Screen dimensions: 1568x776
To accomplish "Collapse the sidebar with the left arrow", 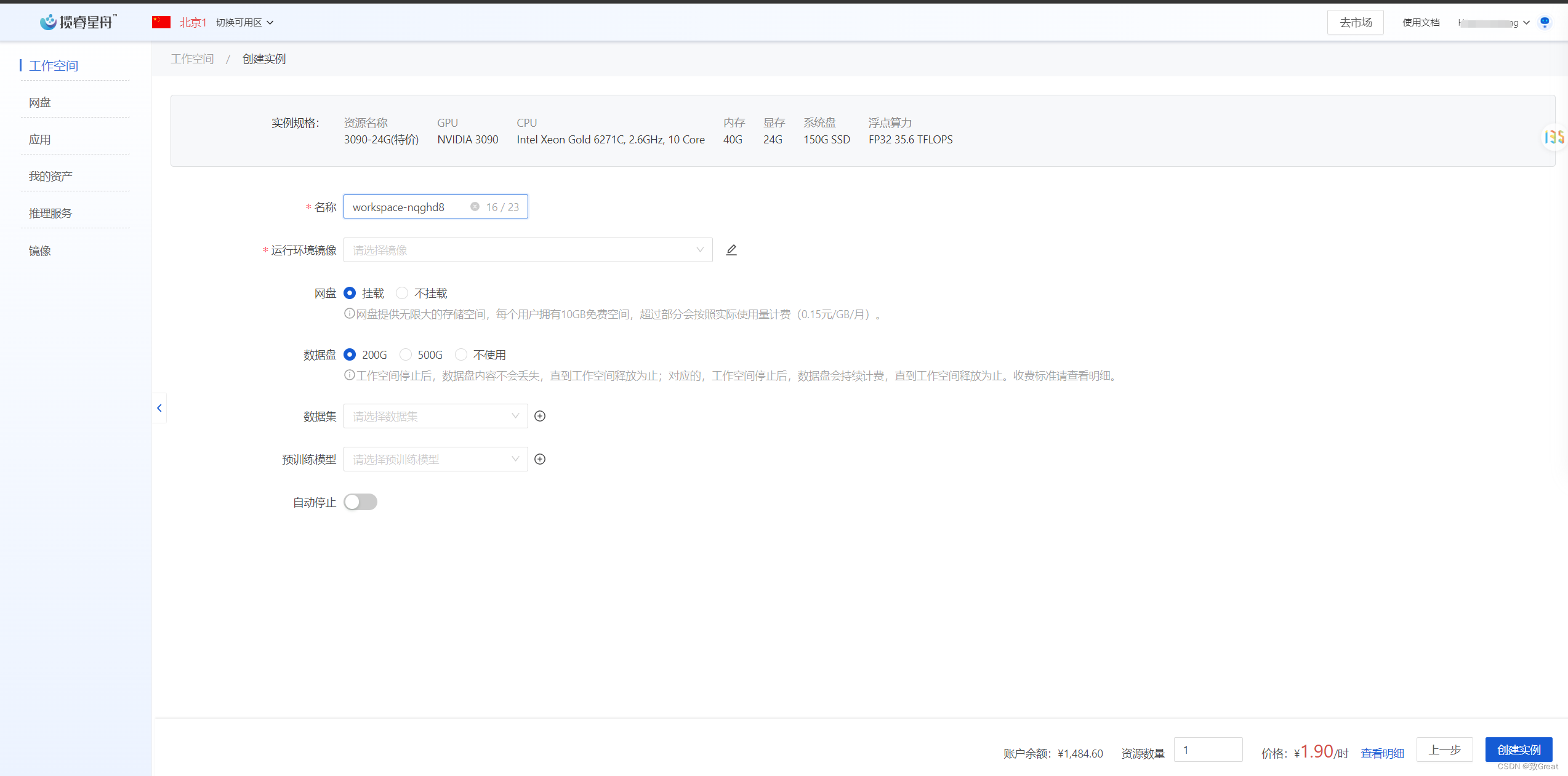I will 159,408.
